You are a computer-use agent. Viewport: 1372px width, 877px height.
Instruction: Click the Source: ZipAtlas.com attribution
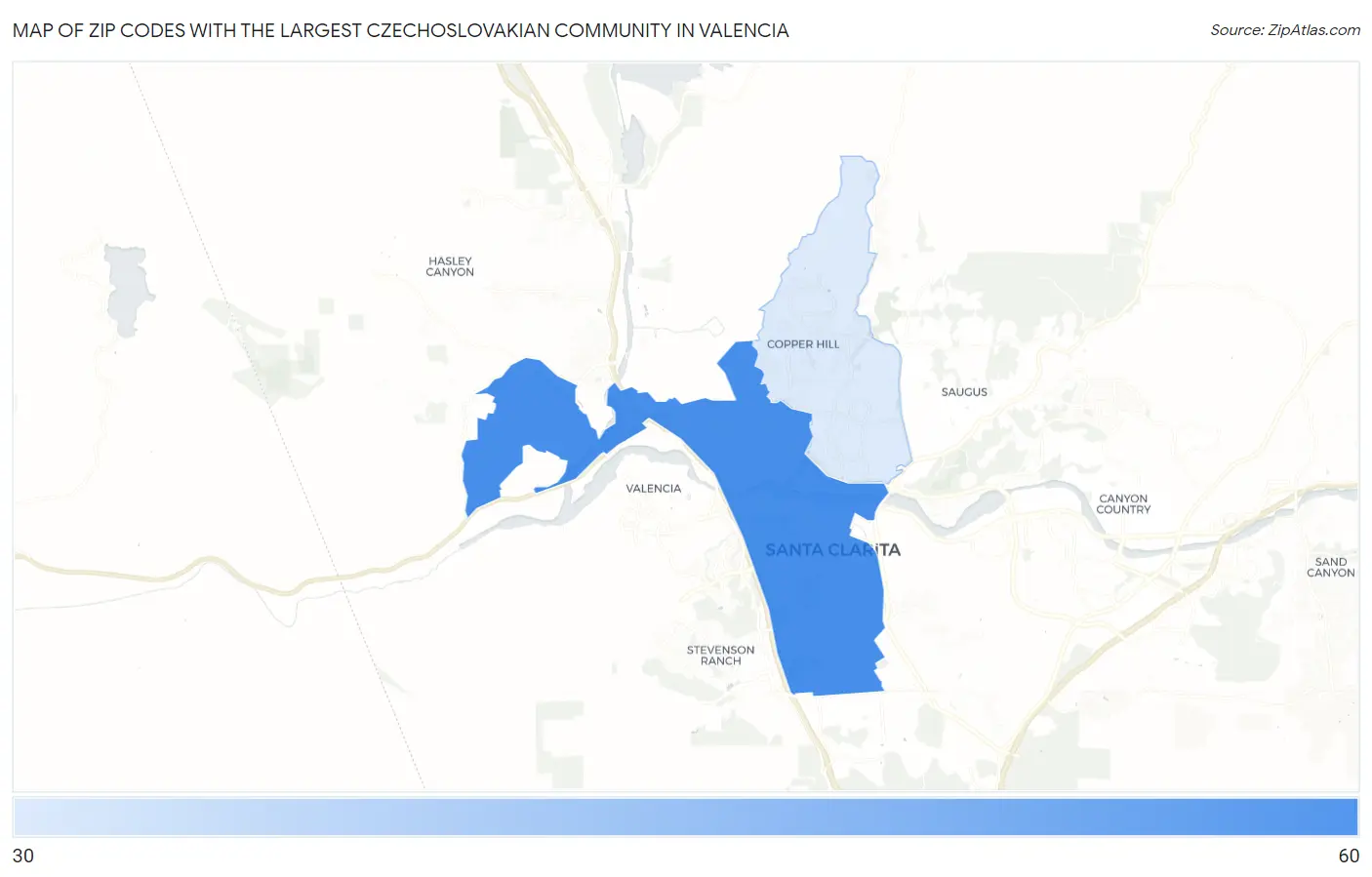coord(1285,30)
